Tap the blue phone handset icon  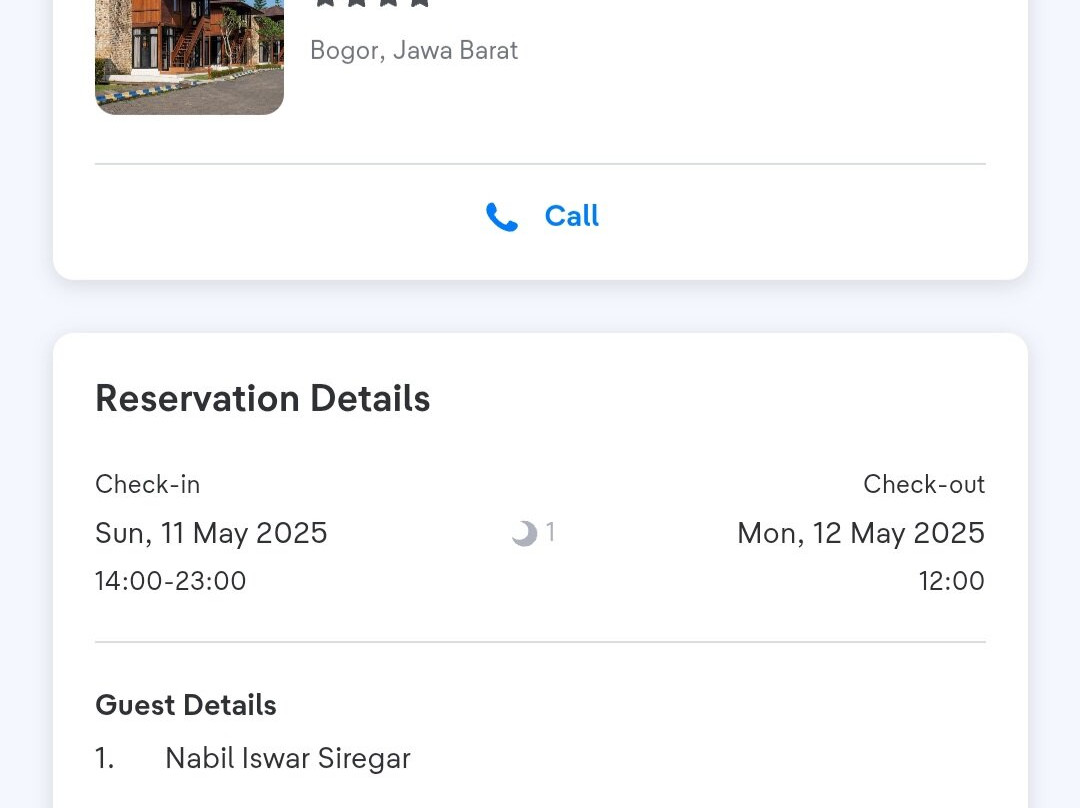(501, 216)
